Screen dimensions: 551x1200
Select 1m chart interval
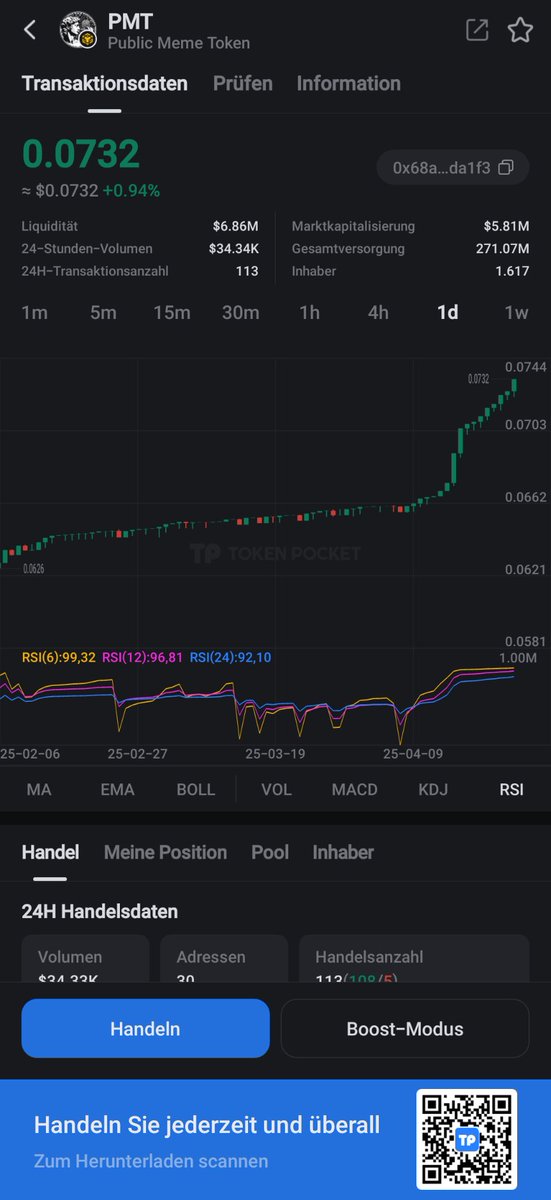pyautogui.click(x=35, y=313)
